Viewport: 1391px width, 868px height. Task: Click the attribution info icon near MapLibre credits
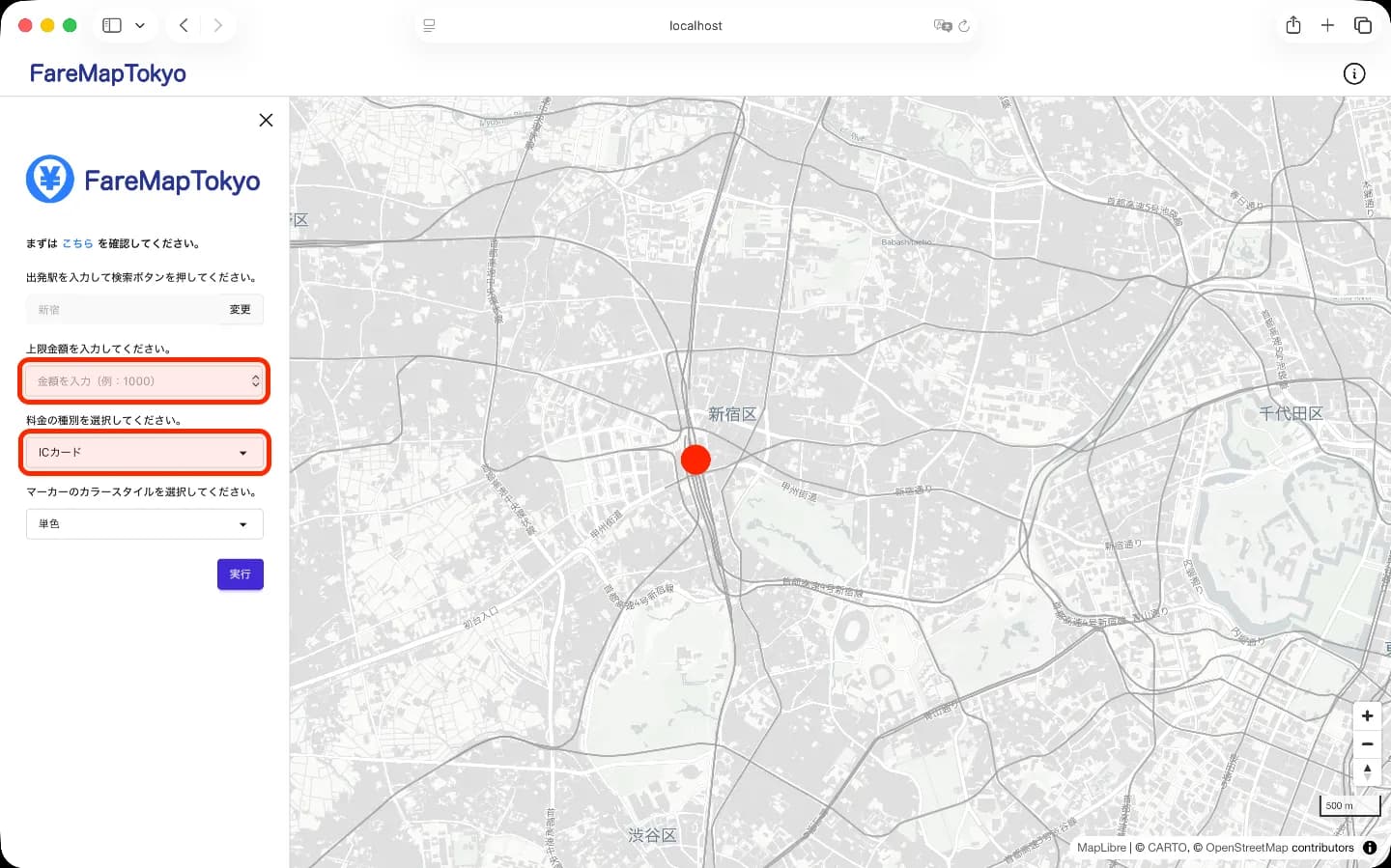[1370, 847]
